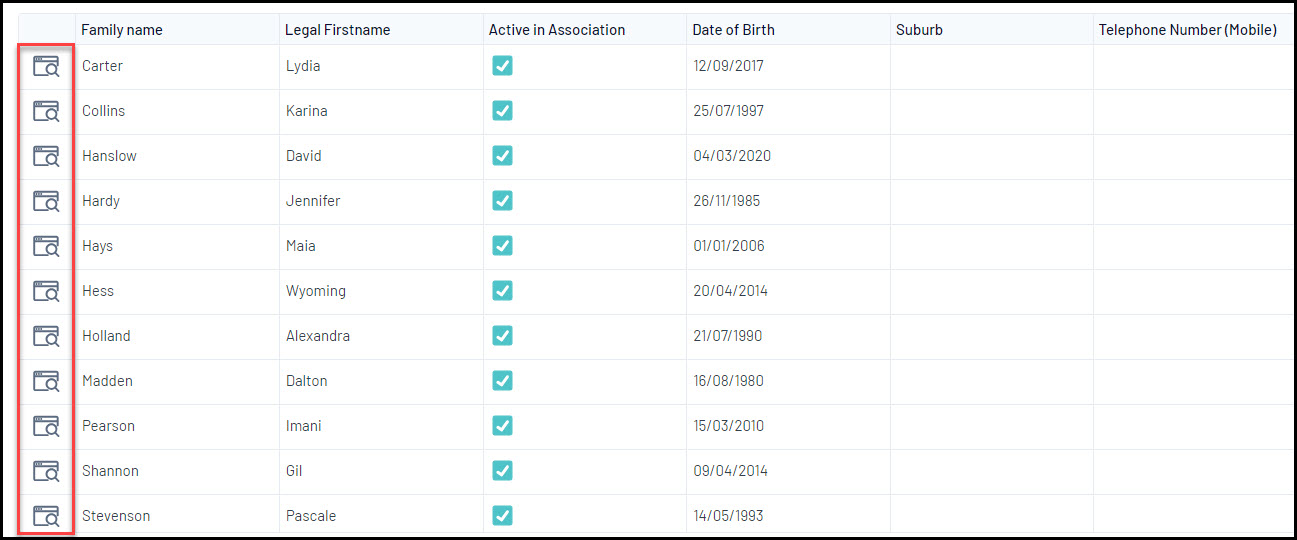Sort by the Family name column header
Screen dimensions: 1297x540
[x=122, y=30]
